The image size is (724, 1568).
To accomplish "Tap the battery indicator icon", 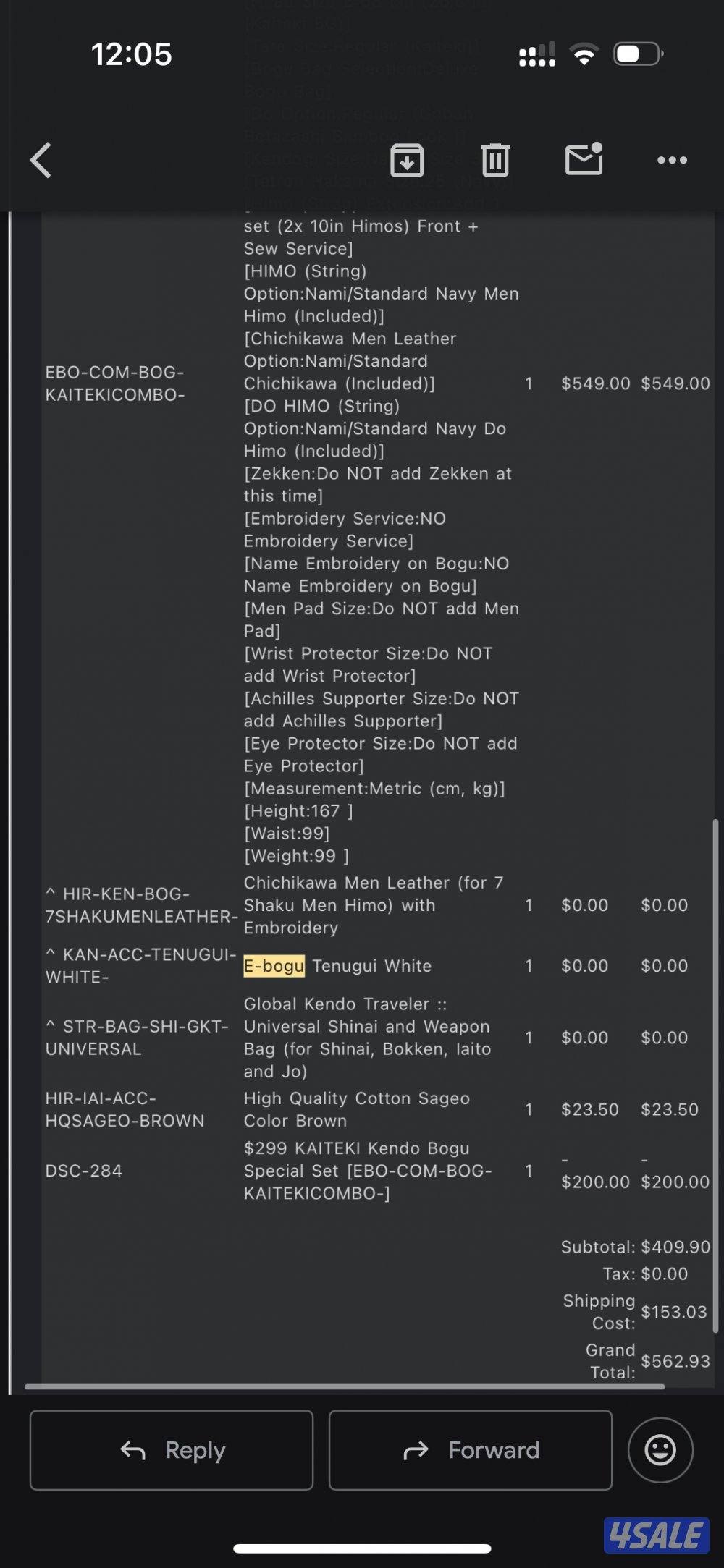I will point(638,54).
